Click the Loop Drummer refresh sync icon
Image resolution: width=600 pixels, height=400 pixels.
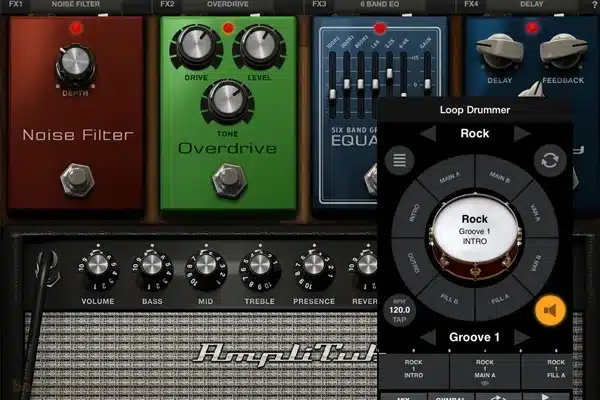pyautogui.click(x=548, y=159)
